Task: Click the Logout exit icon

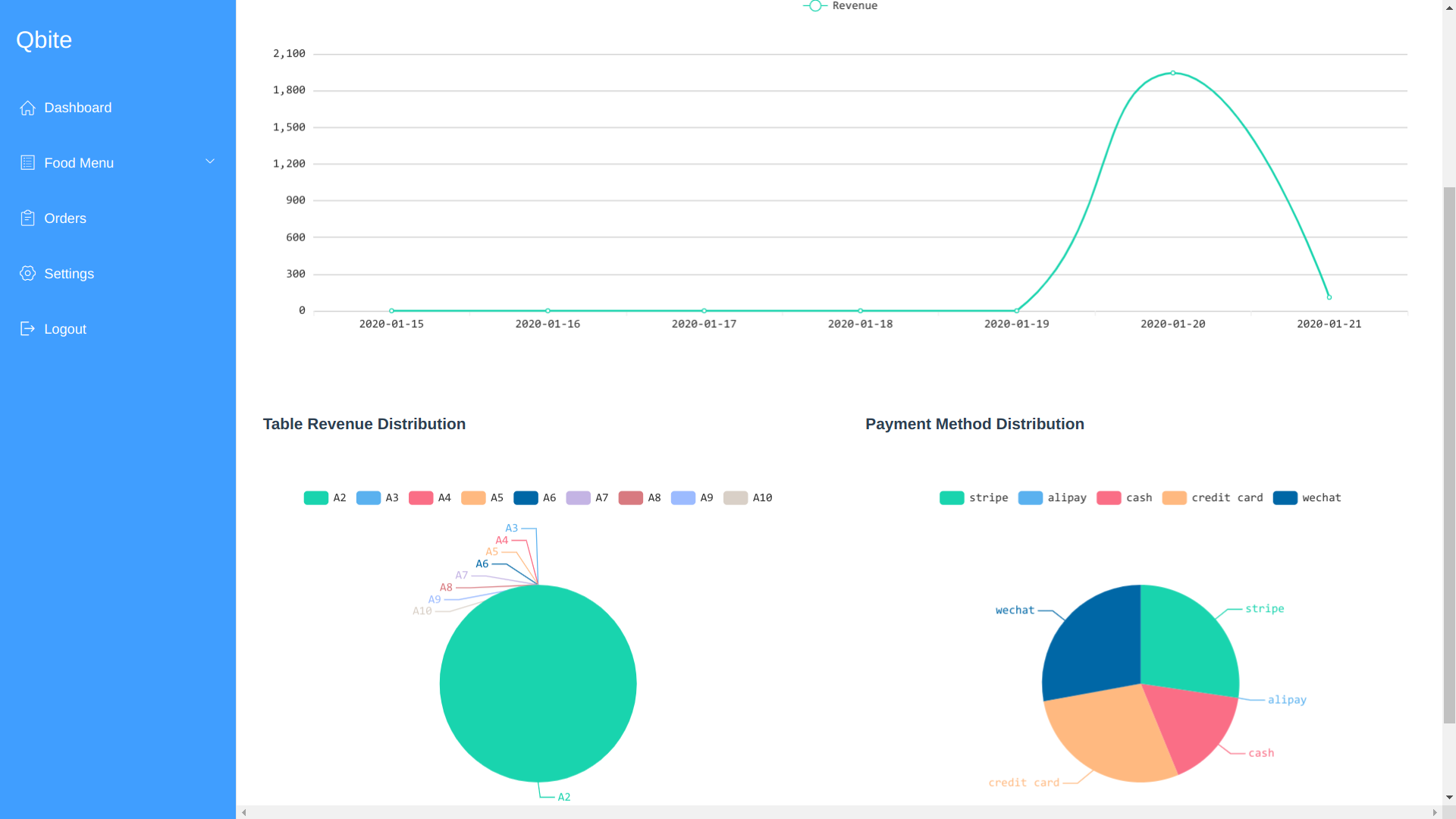Action: [x=28, y=329]
